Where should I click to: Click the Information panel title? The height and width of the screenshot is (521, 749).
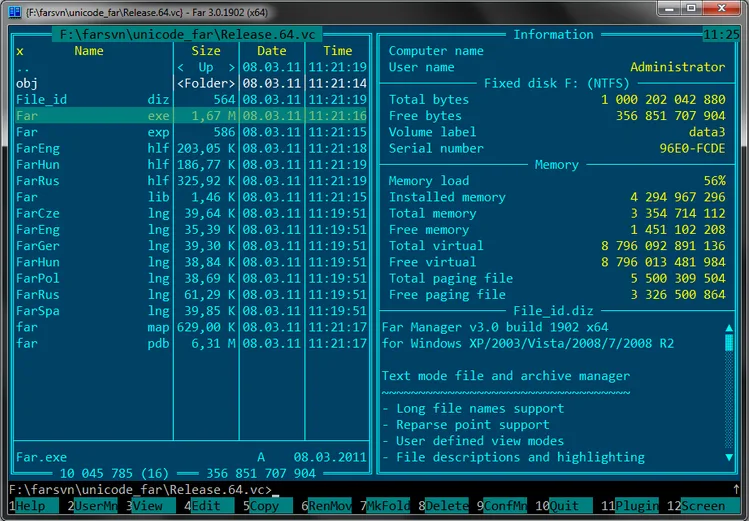tap(553, 34)
